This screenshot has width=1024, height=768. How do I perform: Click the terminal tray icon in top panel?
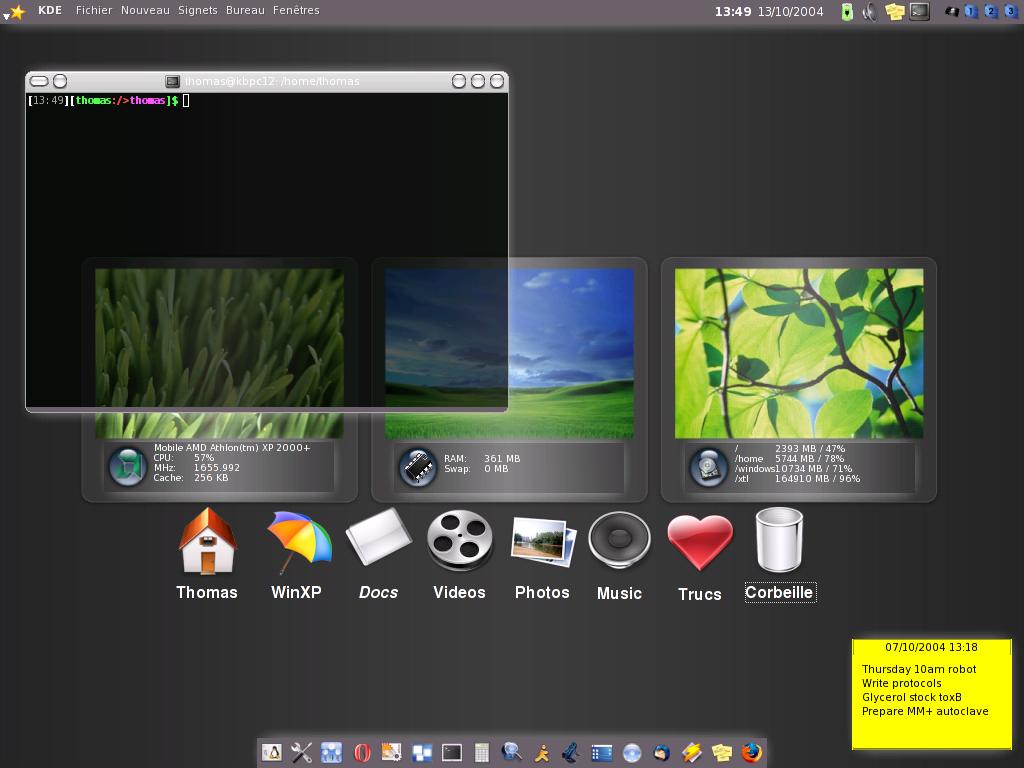tap(920, 11)
